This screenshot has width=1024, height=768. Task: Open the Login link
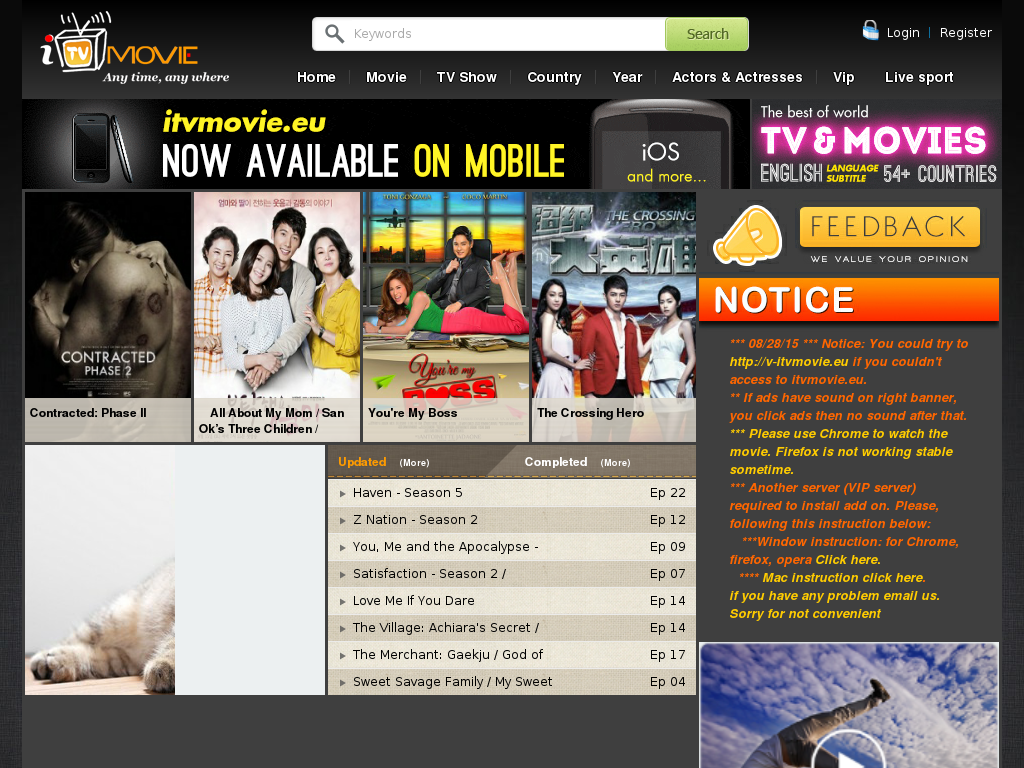903,33
